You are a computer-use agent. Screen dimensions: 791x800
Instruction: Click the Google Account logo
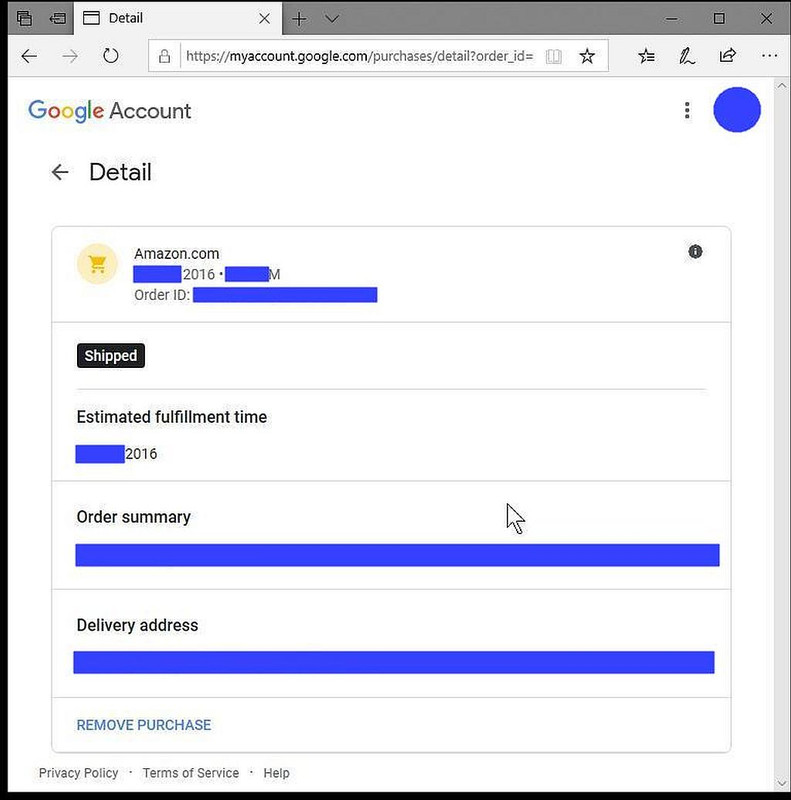pos(110,111)
